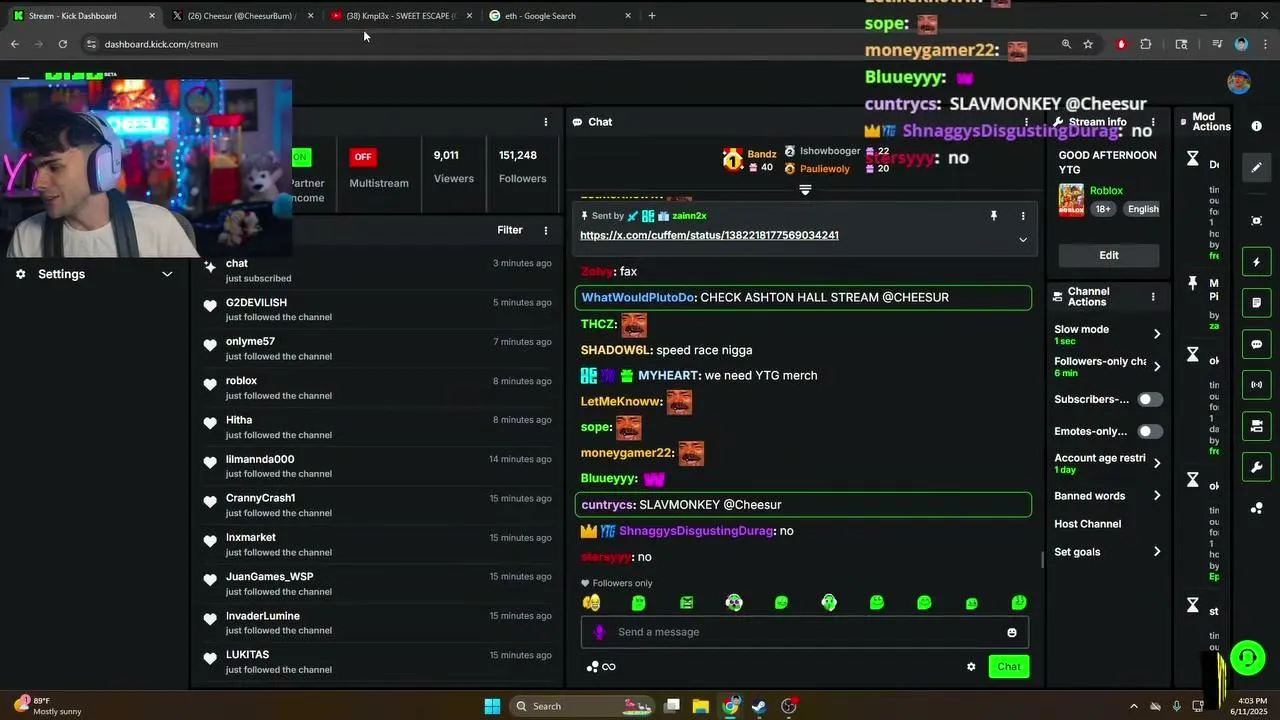Toggle the Multistream OFF badge
Viewport: 1280px width, 720px height.
[362, 157]
